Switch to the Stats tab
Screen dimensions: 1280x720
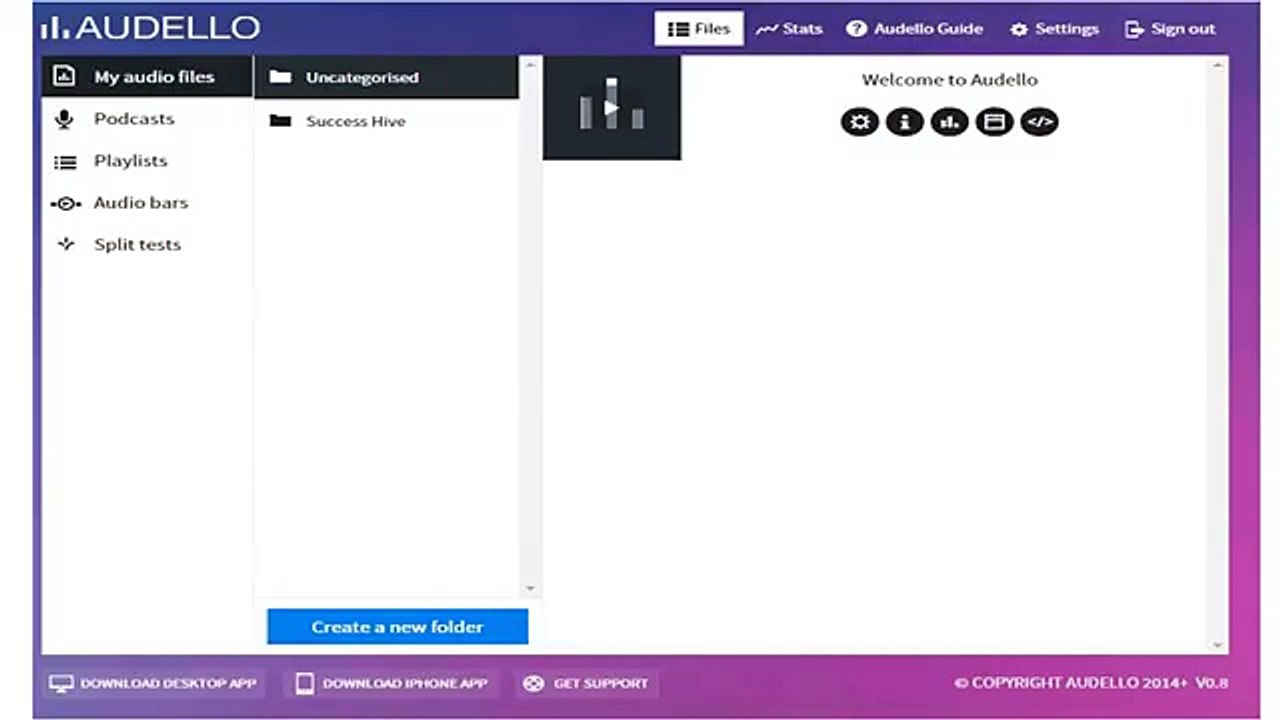point(789,29)
